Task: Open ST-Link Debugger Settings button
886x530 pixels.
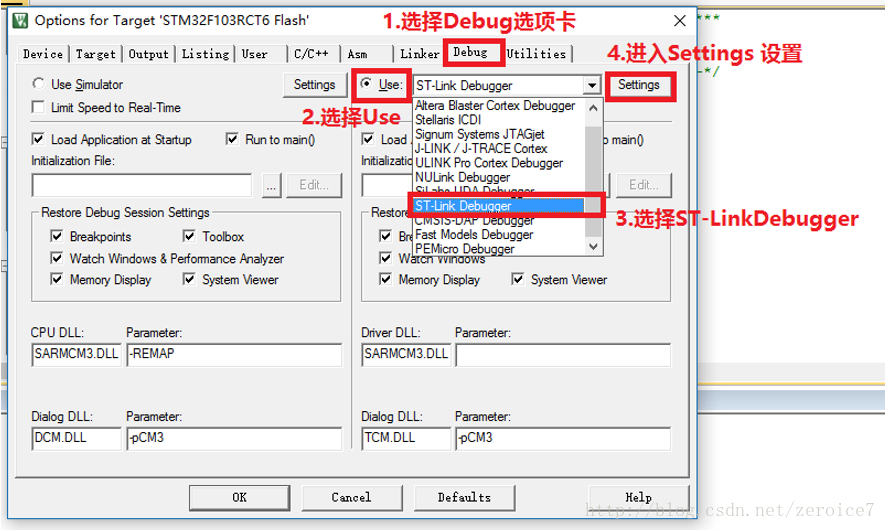Action: click(639, 85)
